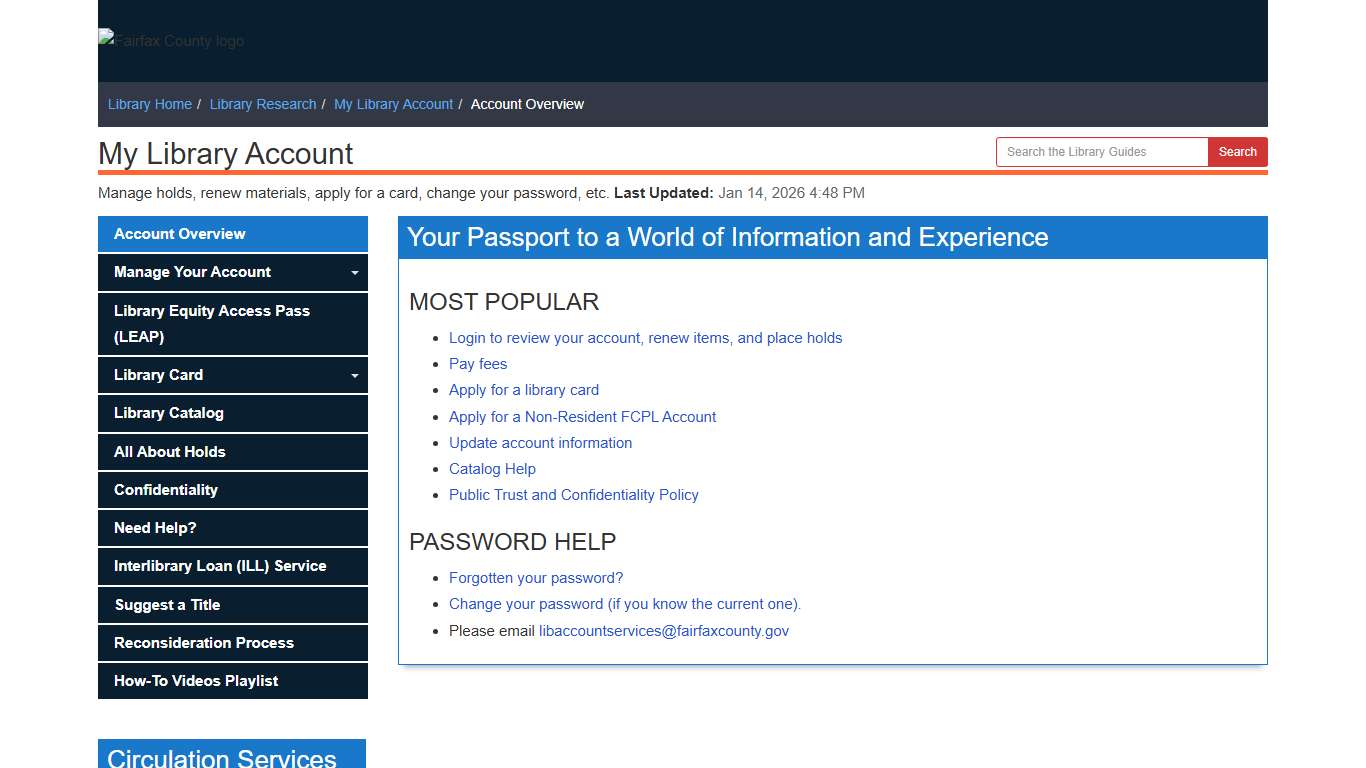Open the Library Catalog page
Image resolution: width=1366 pixels, height=768 pixels.
(x=167, y=413)
